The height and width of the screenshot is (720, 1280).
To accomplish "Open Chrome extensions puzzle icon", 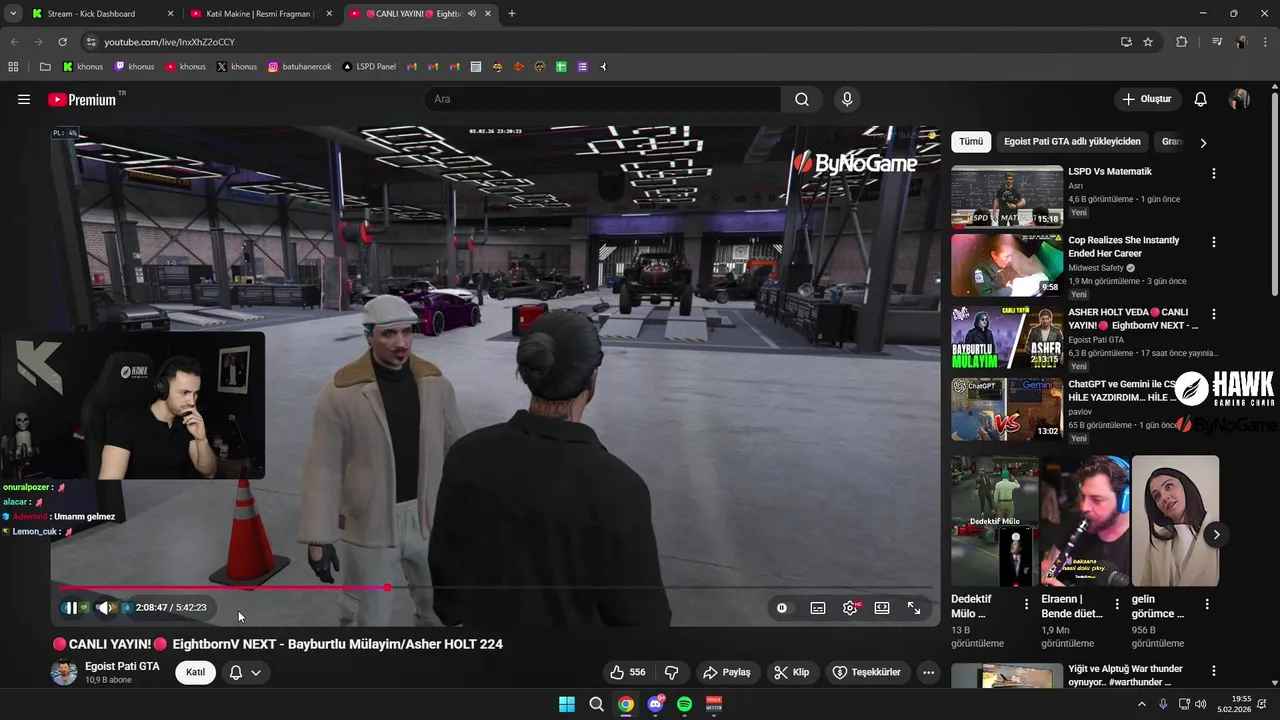I will pyautogui.click(x=1181, y=42).
